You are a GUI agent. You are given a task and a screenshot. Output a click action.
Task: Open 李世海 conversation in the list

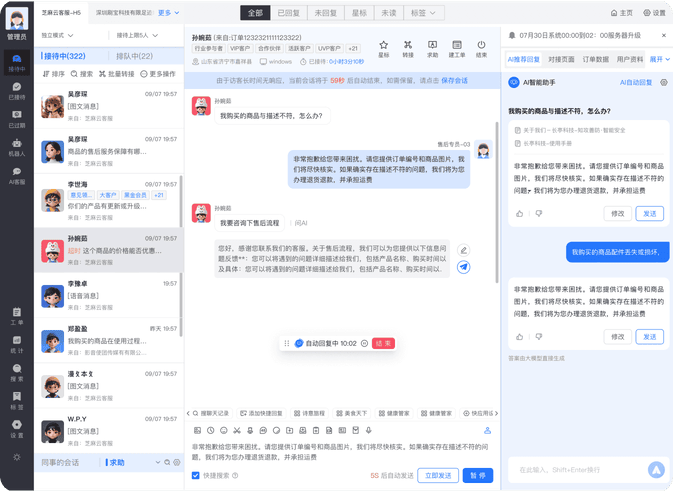108,196
